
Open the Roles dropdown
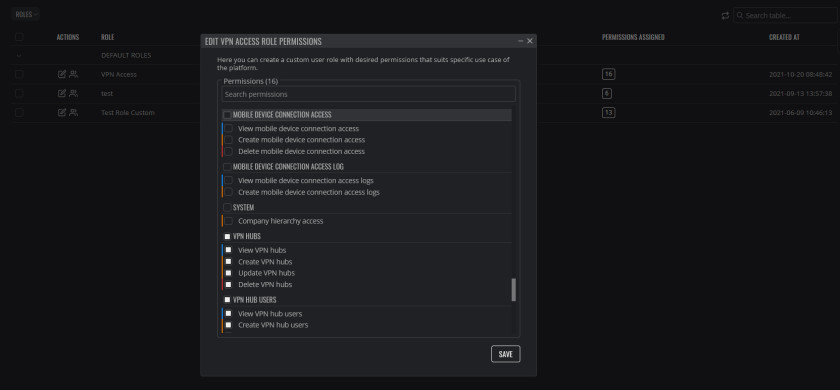point(26,14)
